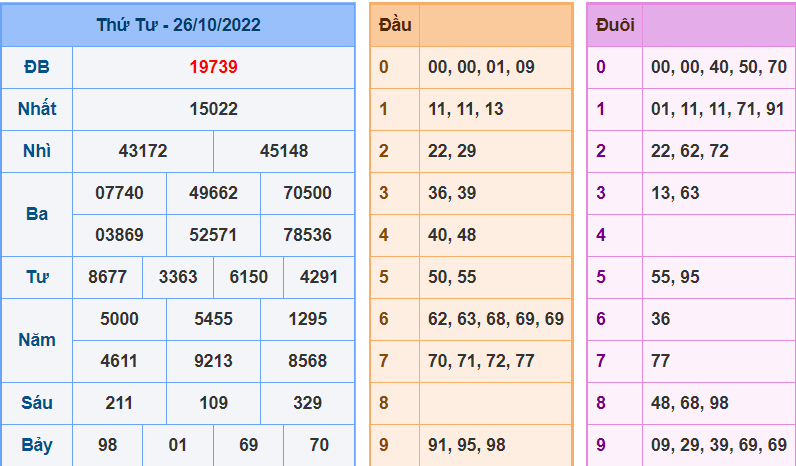Click Đuôi row 8 values 48, 68, 98

(690, 404)
